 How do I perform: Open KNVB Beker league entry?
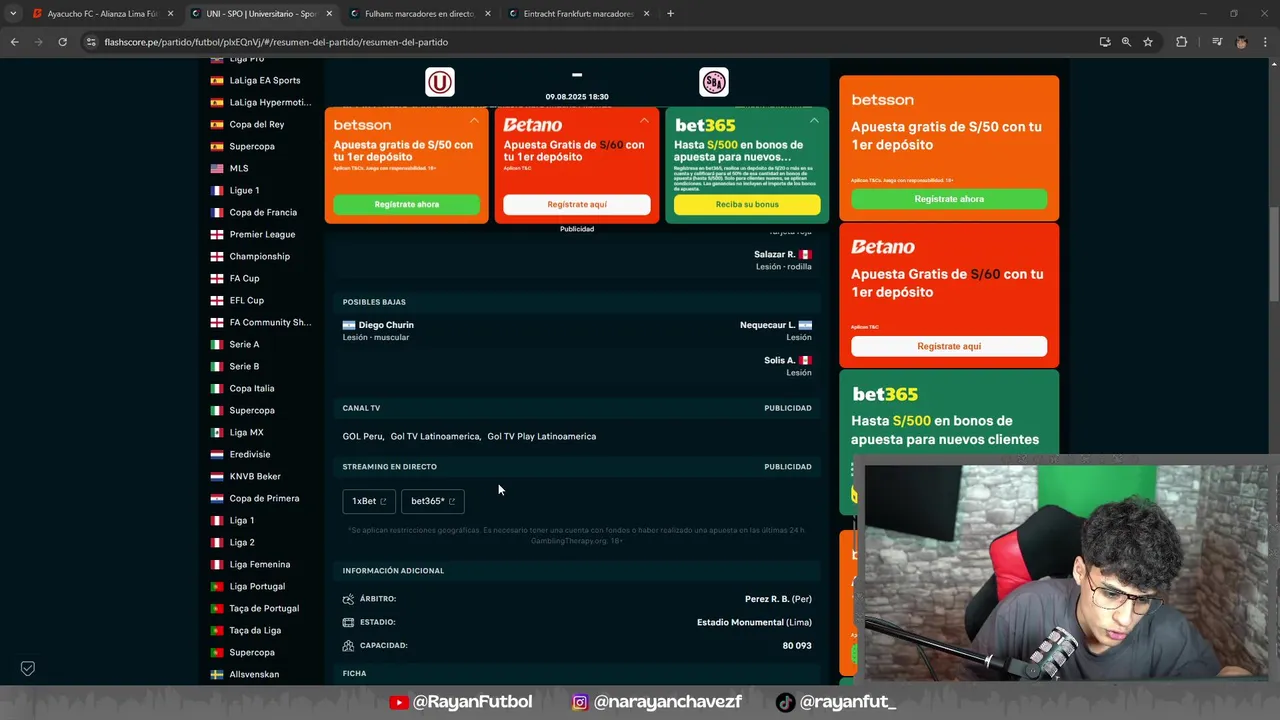tap(255, 476)
